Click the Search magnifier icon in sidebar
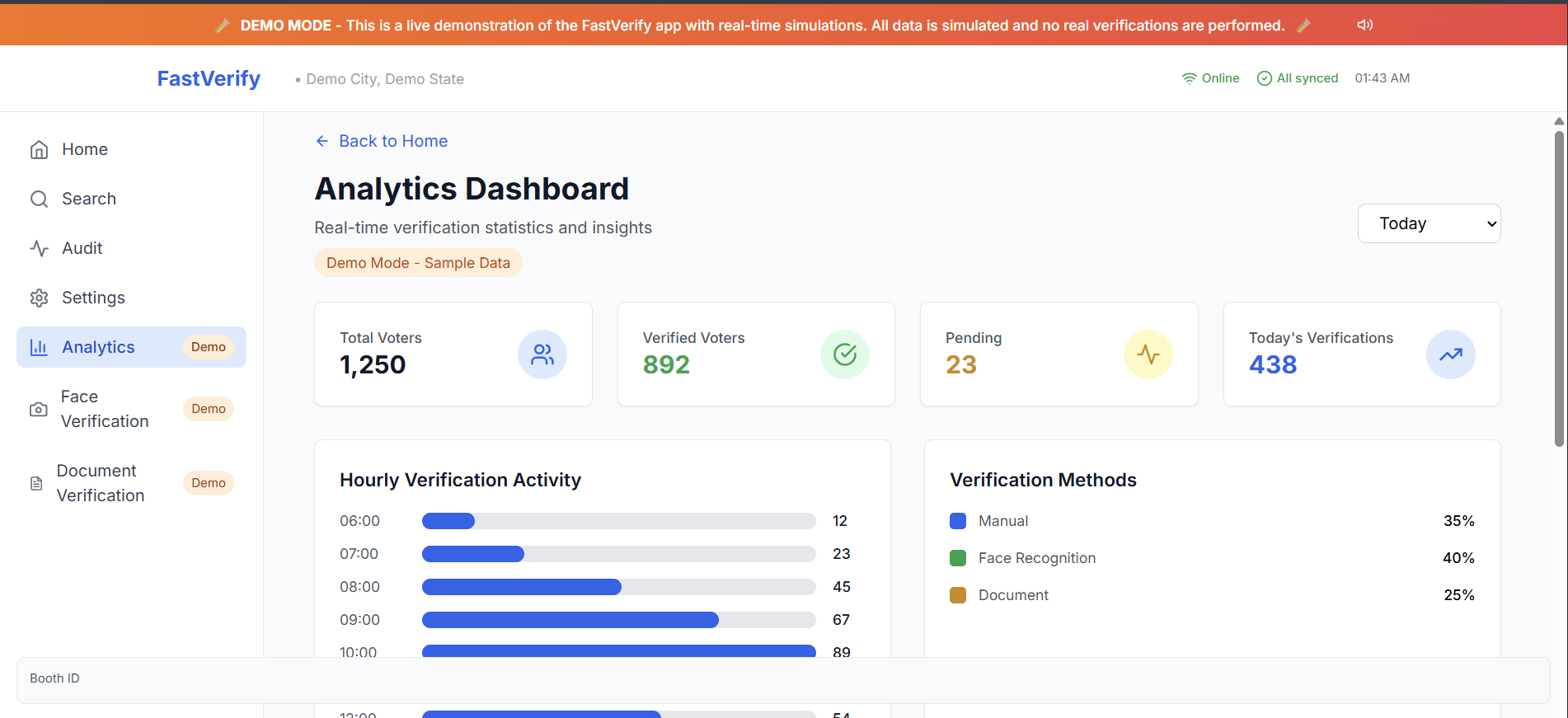The height and width of the screenshot is (718, 1568). pos(39,199)
